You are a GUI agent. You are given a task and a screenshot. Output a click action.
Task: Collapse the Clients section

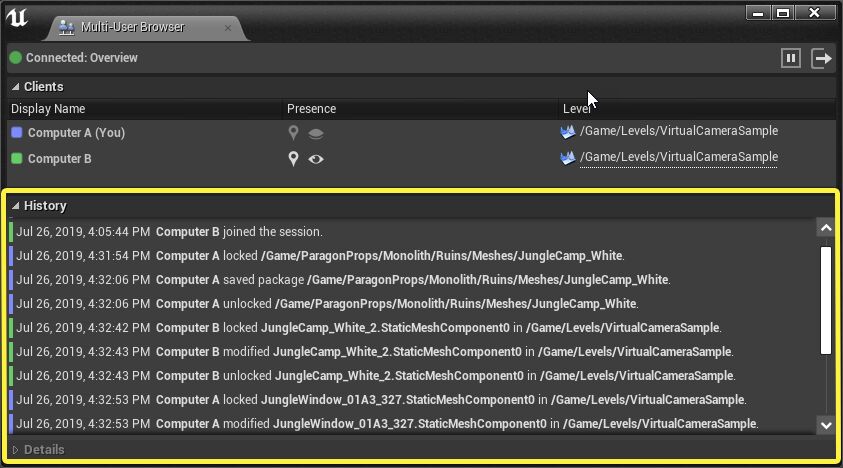click(16, 87)
